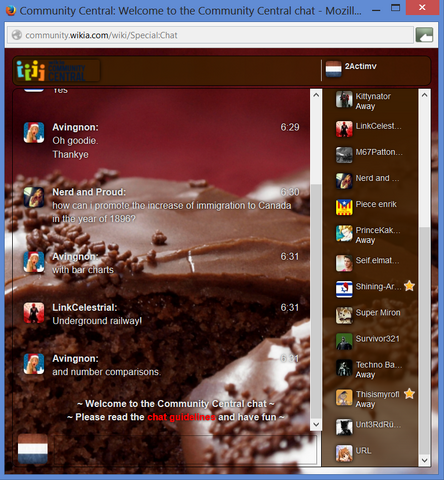
Task: Click the Firefox icon in title bar
Action: pos(11,10)
